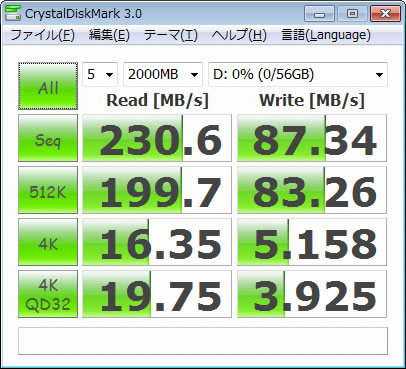Click the Seq read result 230.6
The height and width of the screenshot is (369, 406).
[157, 138]
